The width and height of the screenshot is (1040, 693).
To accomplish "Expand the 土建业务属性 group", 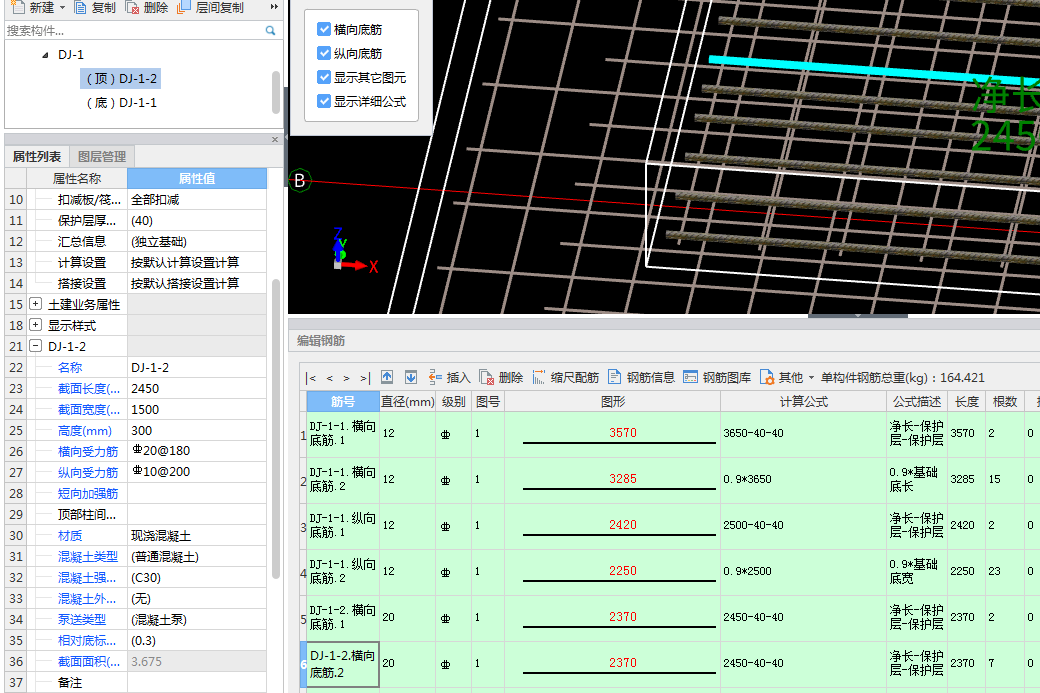I will pos(36,304).
